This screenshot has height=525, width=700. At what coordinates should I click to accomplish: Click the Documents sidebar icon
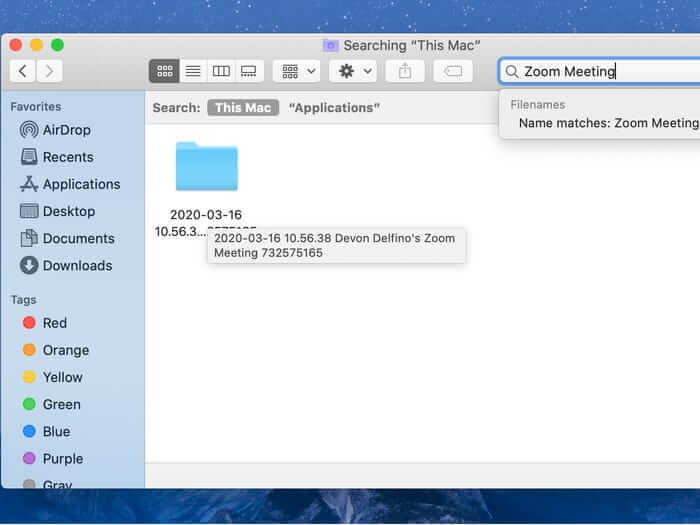coord(29,238)
